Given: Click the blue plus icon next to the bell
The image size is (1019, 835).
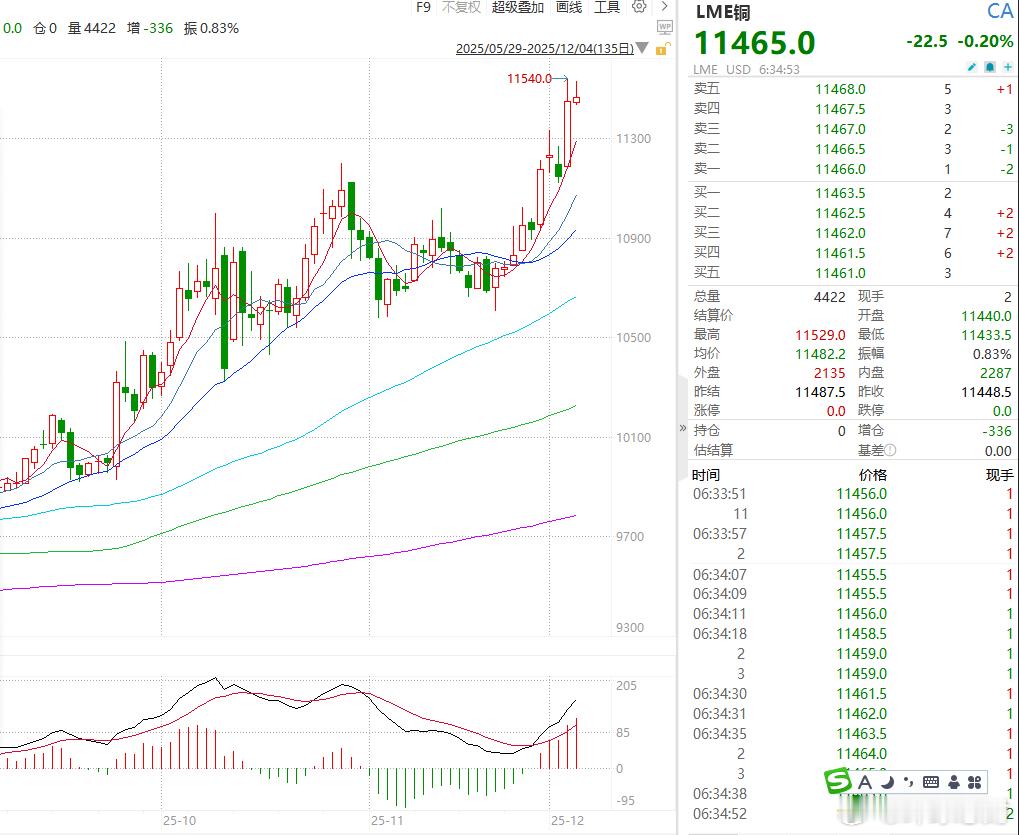Looking at the screenshot, I should (1008, 67).
